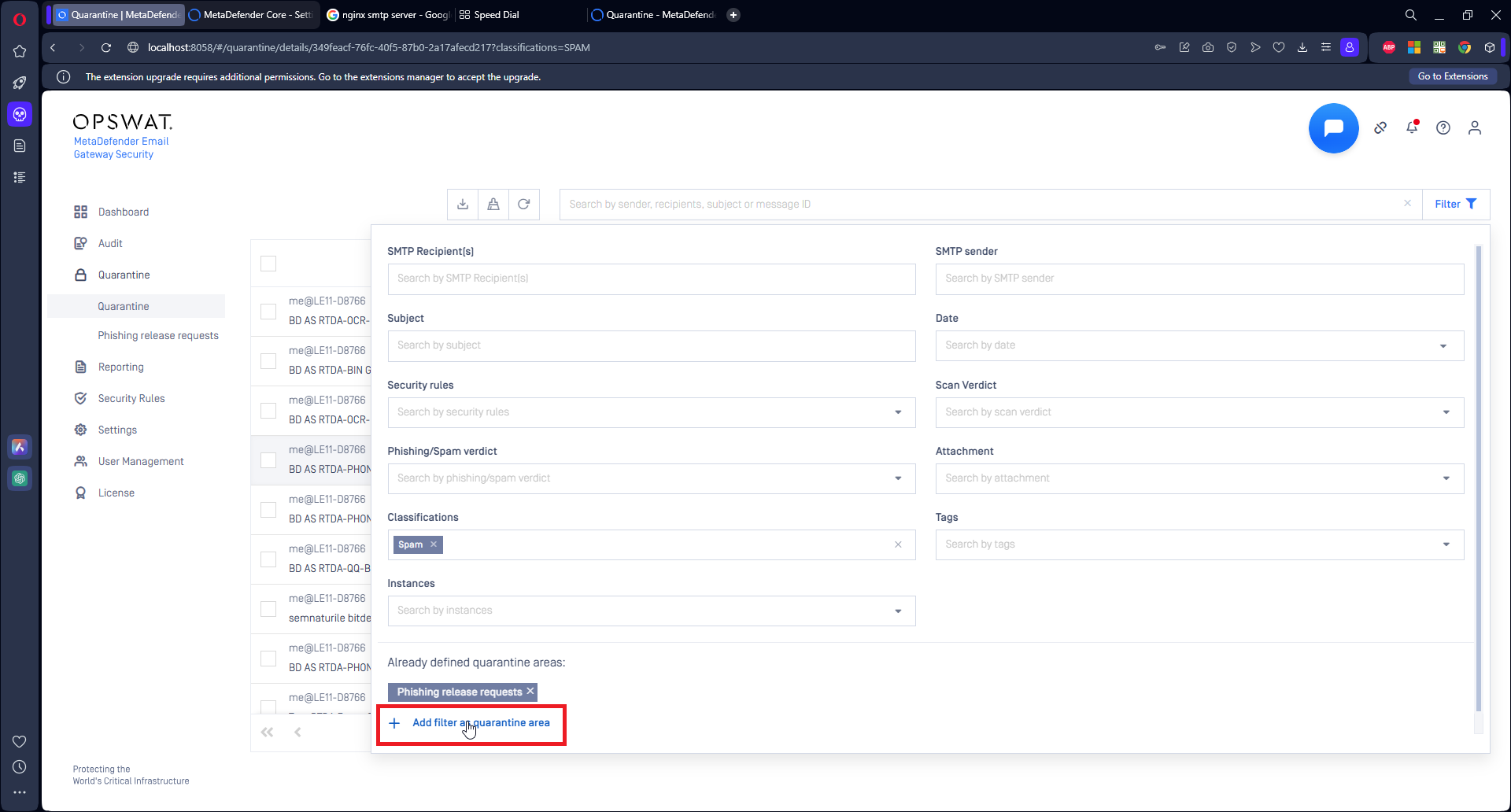Click Add filter as quarantine area
The height and width of the screenshot is (812, 1511).
tap(481, 723)
